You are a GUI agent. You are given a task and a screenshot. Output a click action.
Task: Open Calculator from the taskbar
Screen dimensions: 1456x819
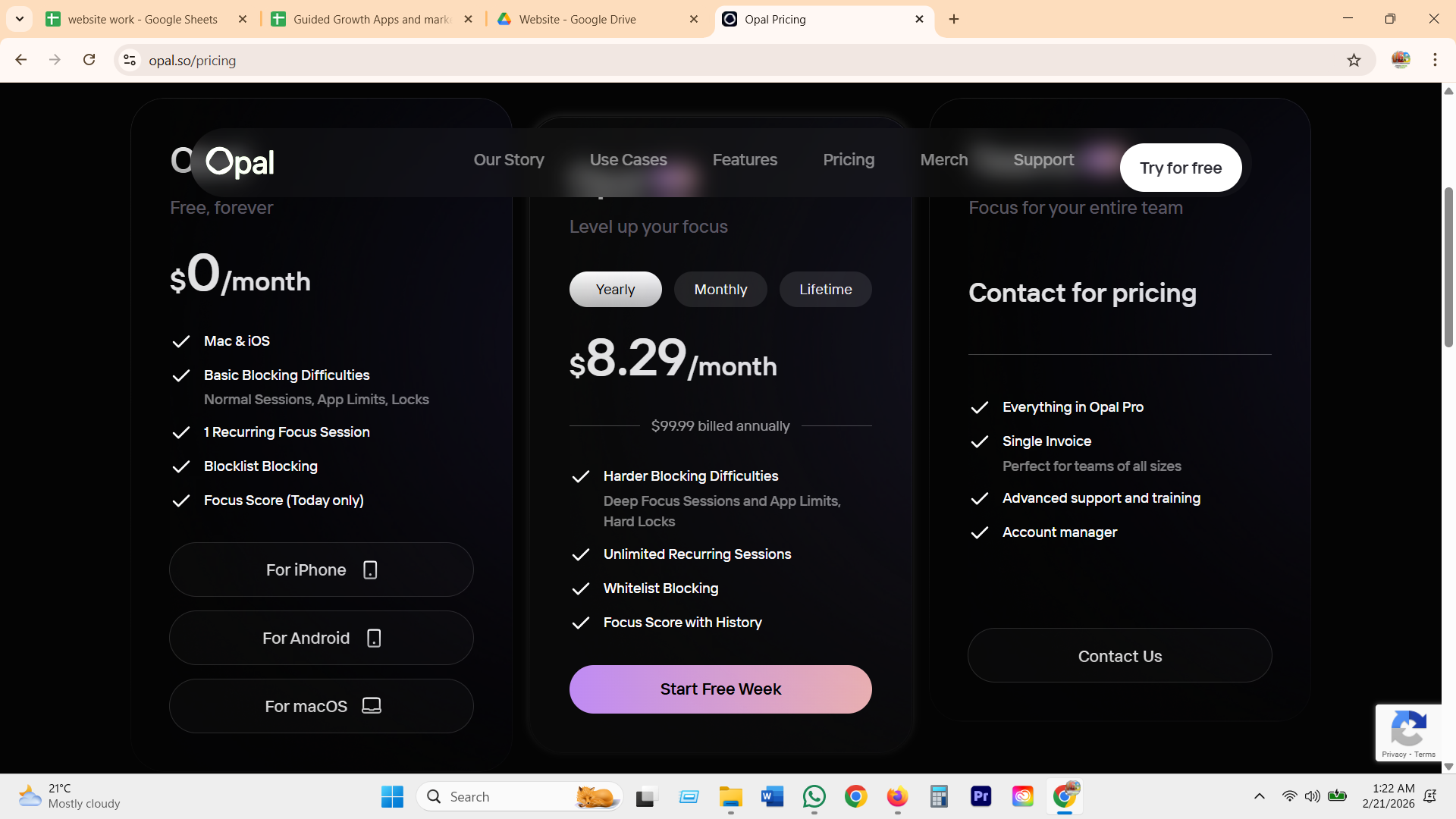pos(939,796)
